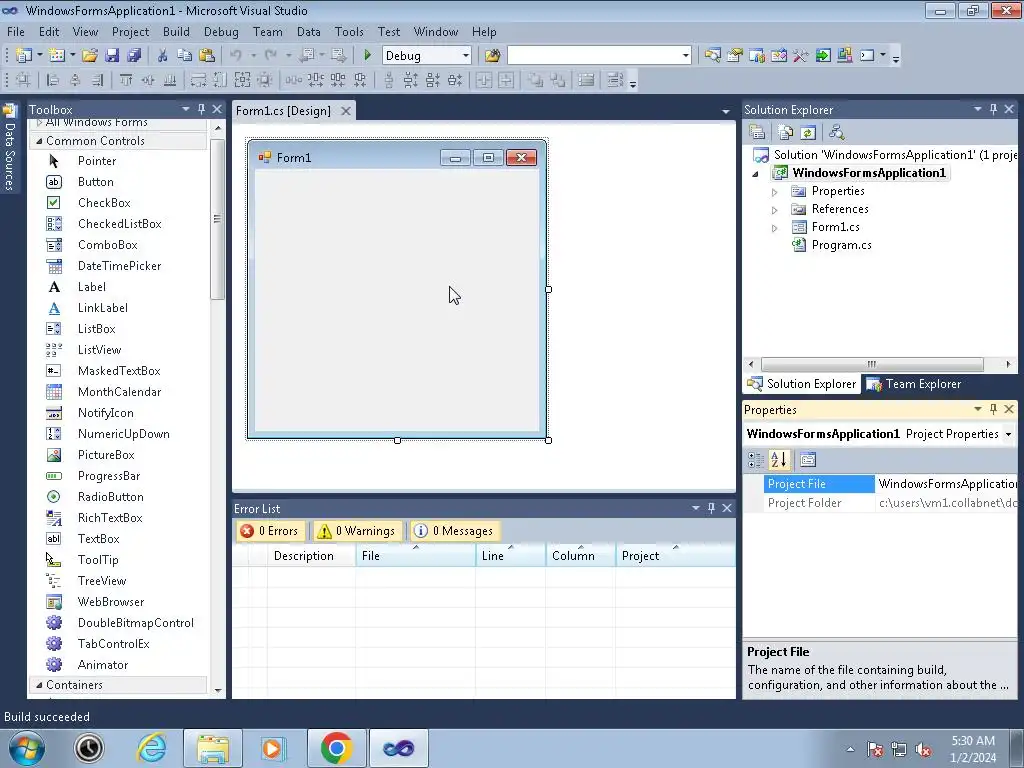This screenshot has width=1024, height=768.
Task: Expand the References node in Solution Explorer
Action: [775, 210]
